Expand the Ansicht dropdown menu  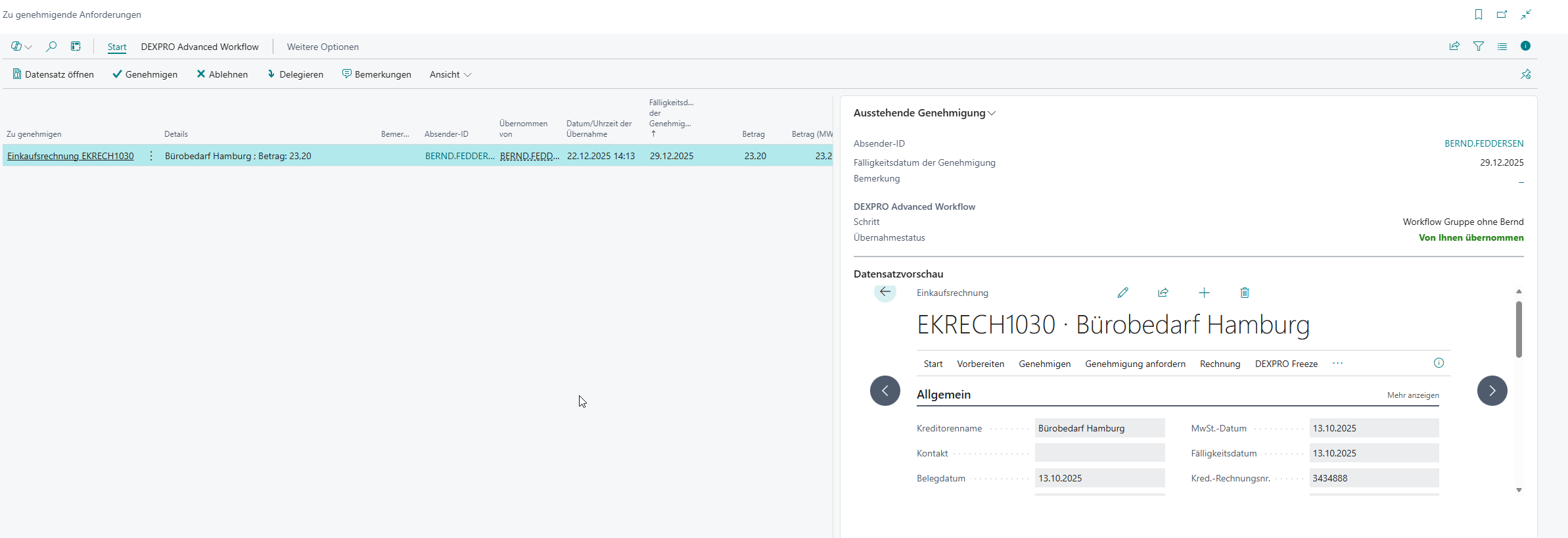tap(450, 74)
